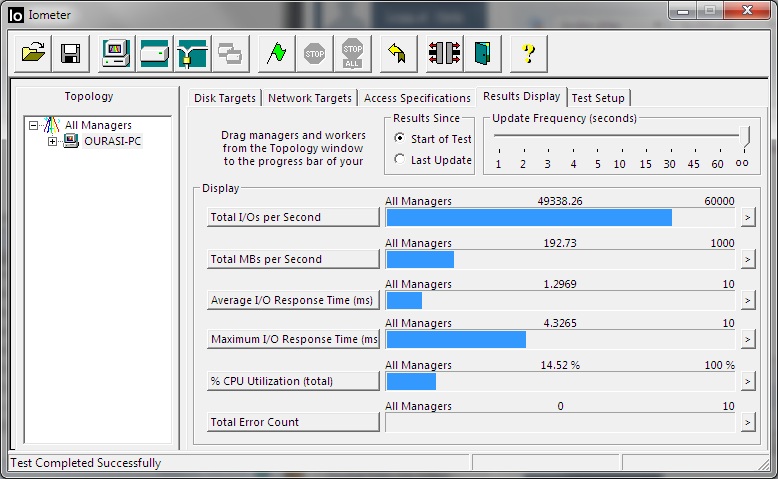Click the Total I/Os per Second progress bar
This screenshot has height=479, width=778.
point(560,217)
